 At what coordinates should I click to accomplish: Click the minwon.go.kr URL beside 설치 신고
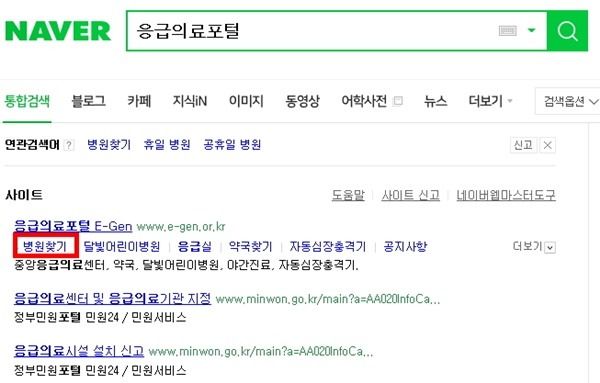[261, 352]
